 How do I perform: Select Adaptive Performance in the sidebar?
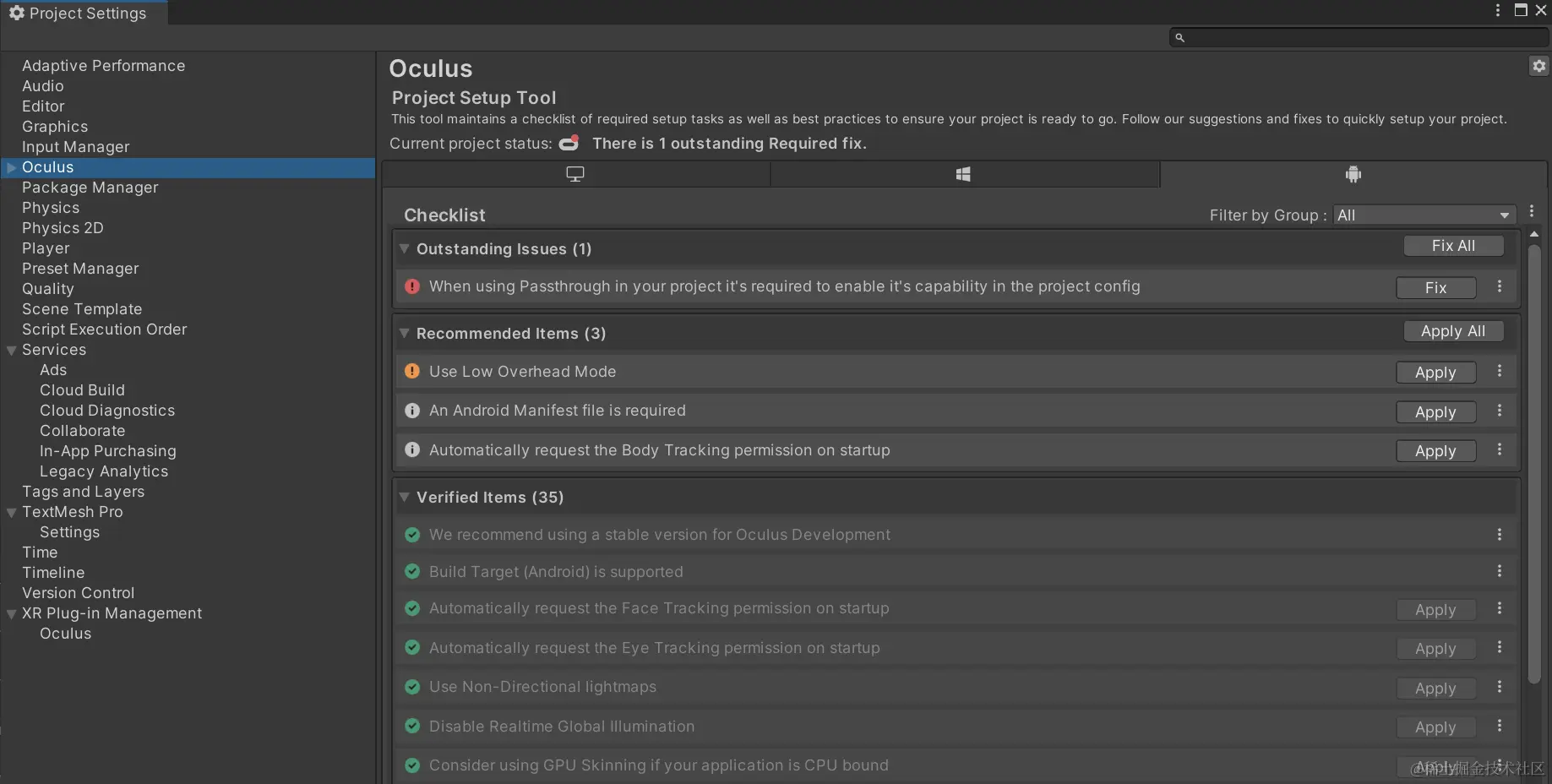103,66
